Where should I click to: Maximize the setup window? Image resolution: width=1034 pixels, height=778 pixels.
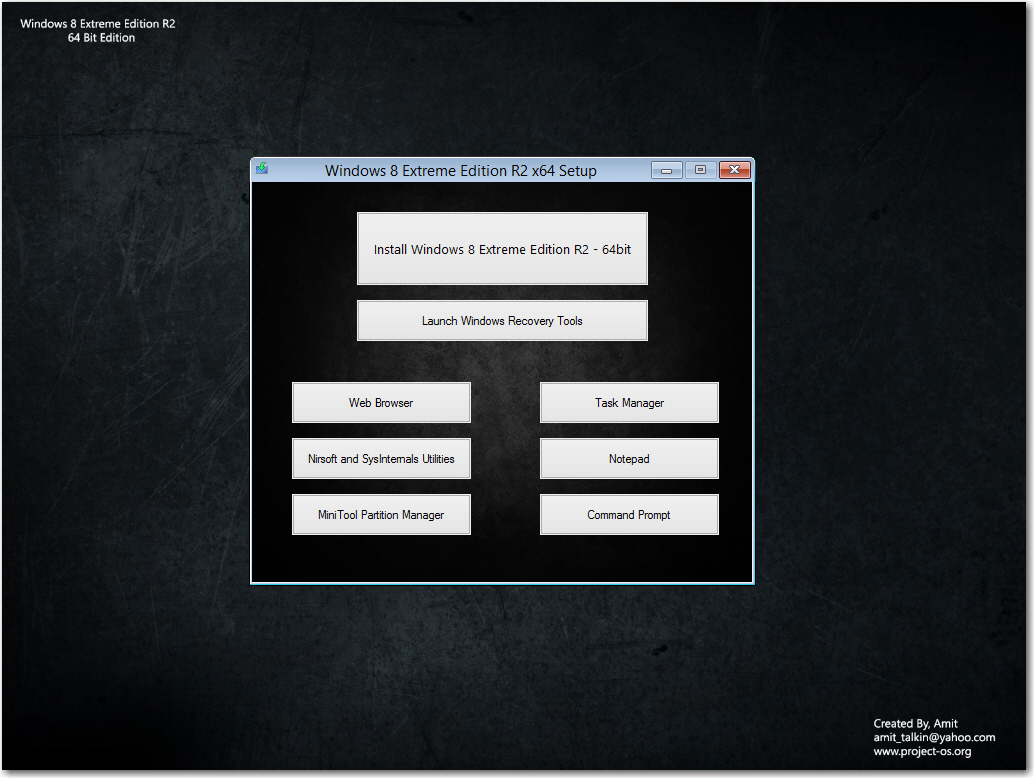pyautogui.click(x=700, y=170)
